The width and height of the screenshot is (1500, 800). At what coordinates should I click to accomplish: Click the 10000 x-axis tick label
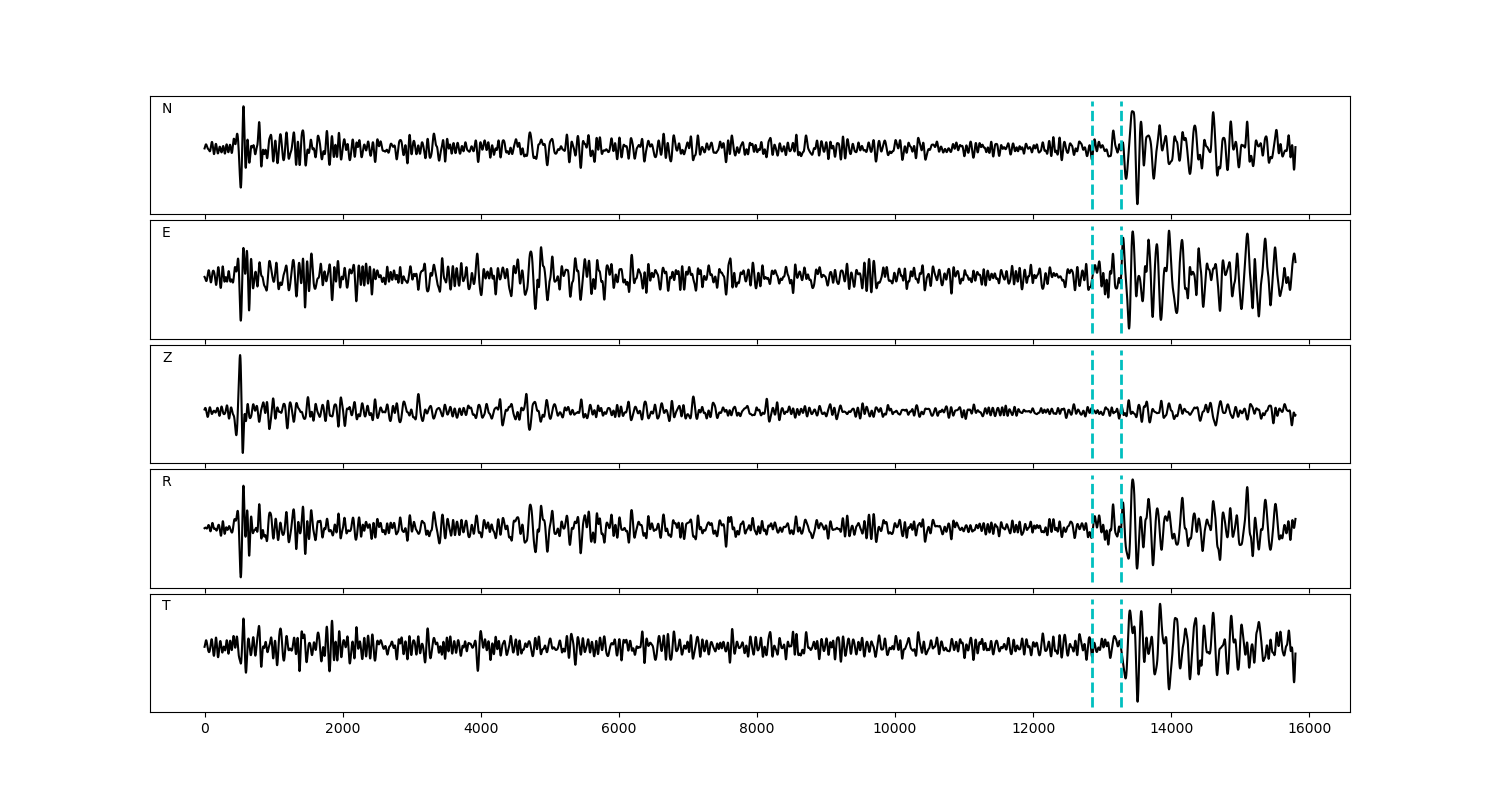tap(895, 730)
